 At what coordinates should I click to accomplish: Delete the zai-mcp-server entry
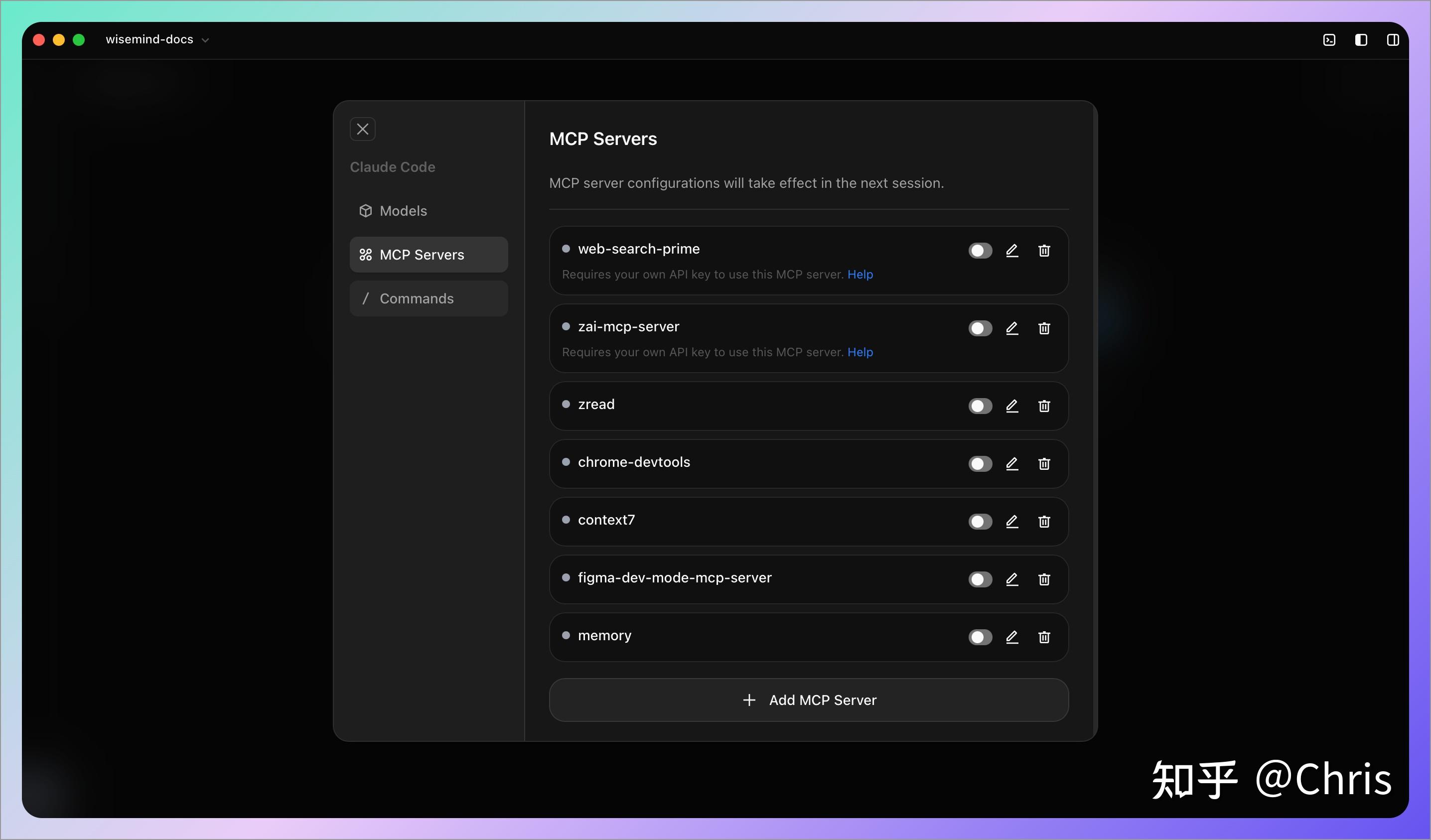[x=1044, y=328]
